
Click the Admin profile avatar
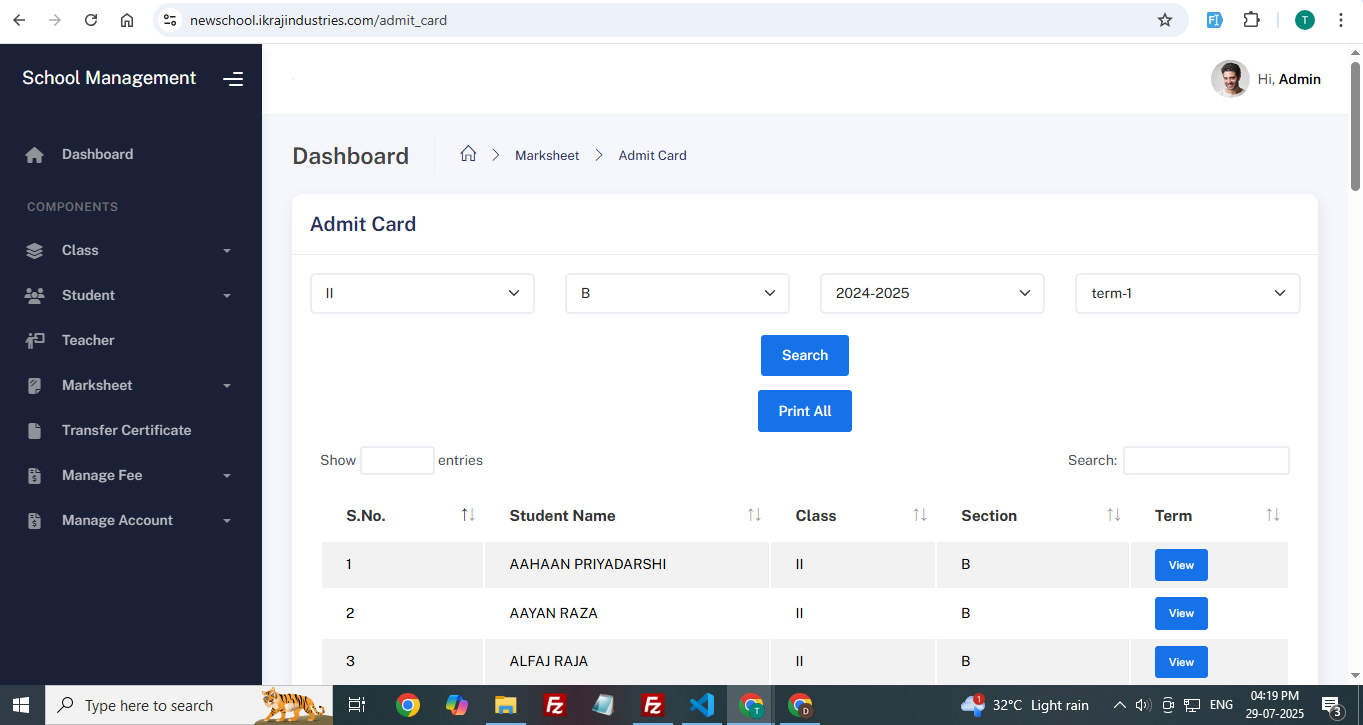(x=1229, y=79)
